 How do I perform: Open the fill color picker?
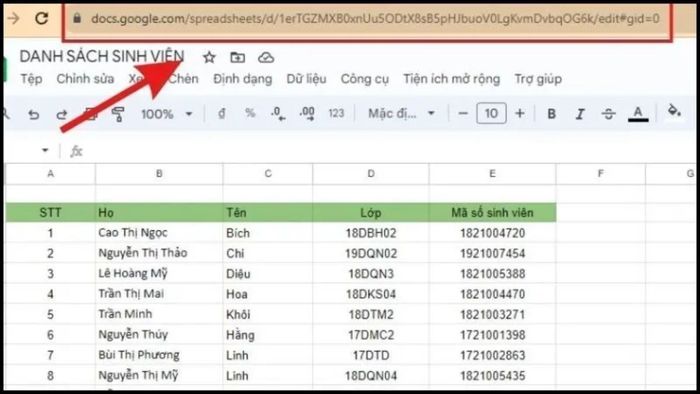click(x=674, y=111)
